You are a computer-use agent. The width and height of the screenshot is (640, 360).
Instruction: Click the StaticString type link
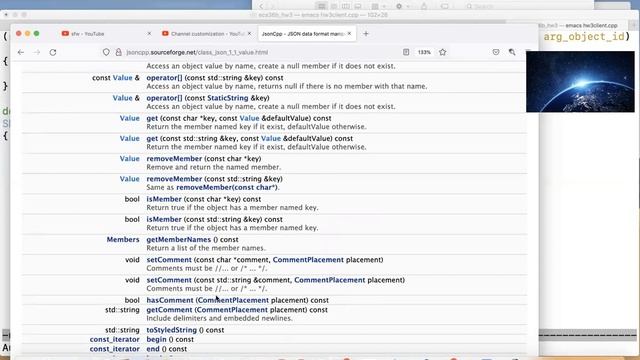click(228, 98)
